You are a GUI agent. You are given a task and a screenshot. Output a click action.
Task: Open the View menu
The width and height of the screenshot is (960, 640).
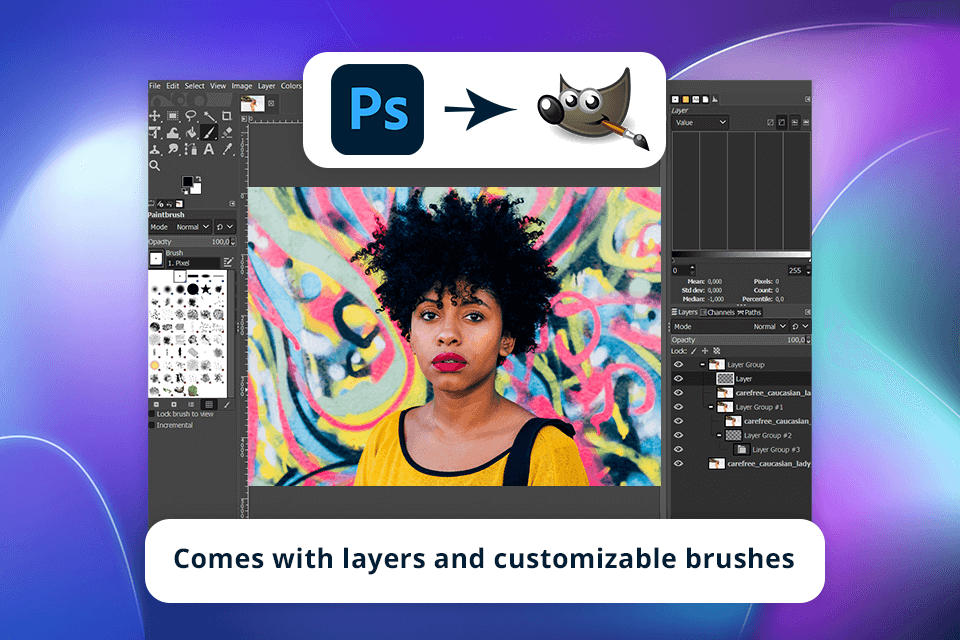point(218,86)
